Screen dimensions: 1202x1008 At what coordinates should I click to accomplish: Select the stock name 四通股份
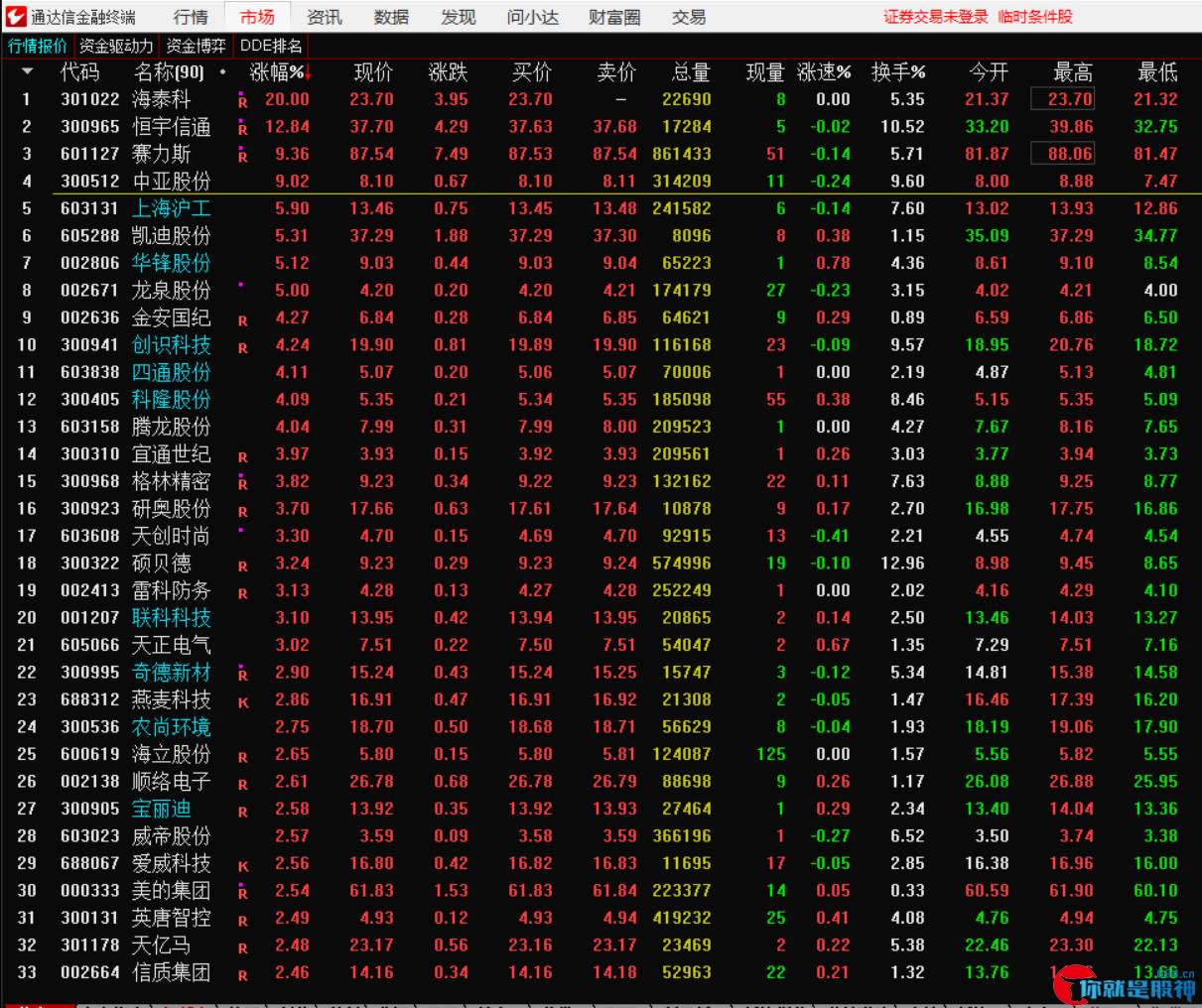171,372
